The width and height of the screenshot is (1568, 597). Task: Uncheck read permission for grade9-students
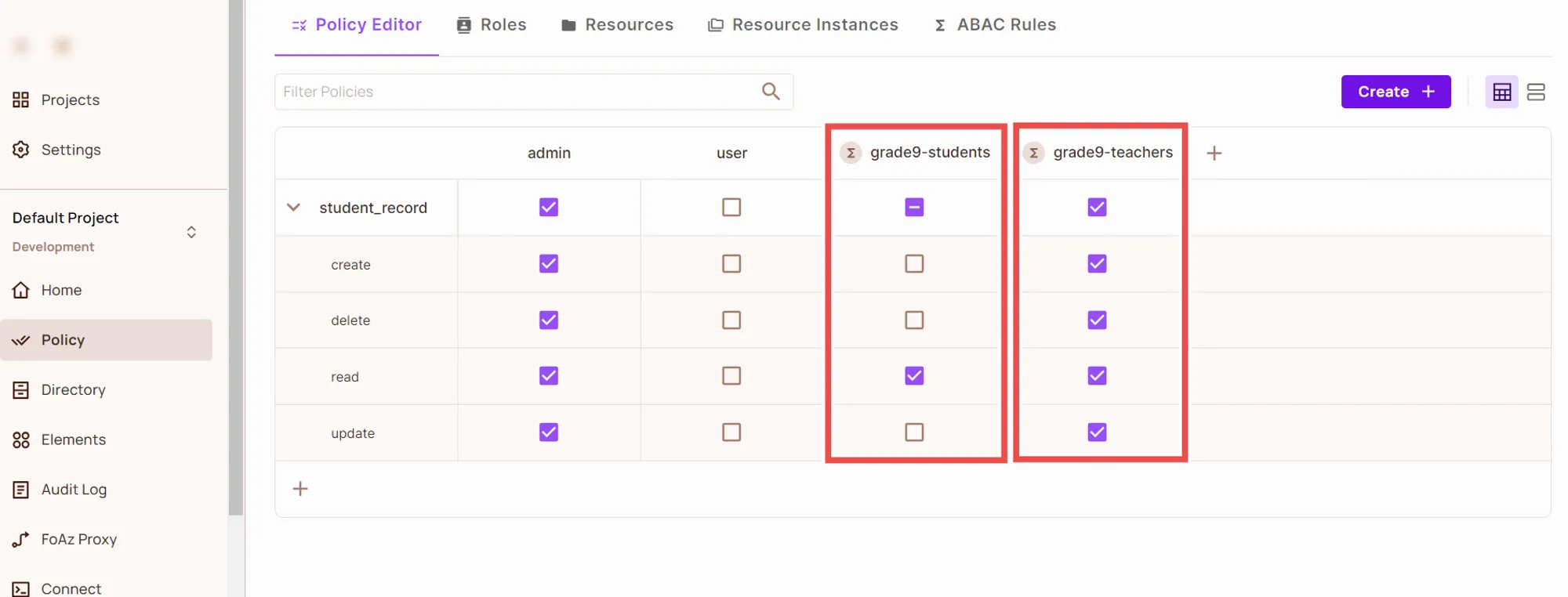[x=914, y=376]
